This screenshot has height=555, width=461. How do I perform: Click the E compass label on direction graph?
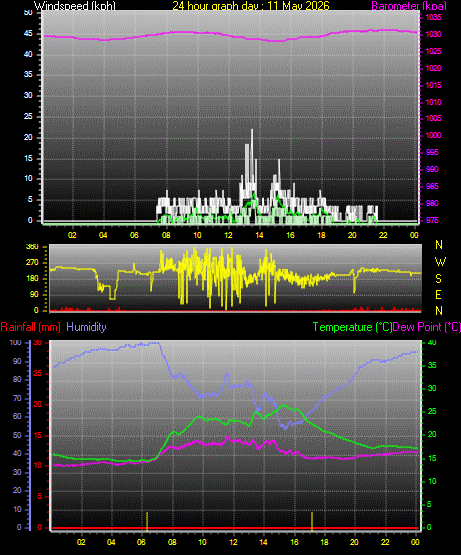tap(438, 294)
